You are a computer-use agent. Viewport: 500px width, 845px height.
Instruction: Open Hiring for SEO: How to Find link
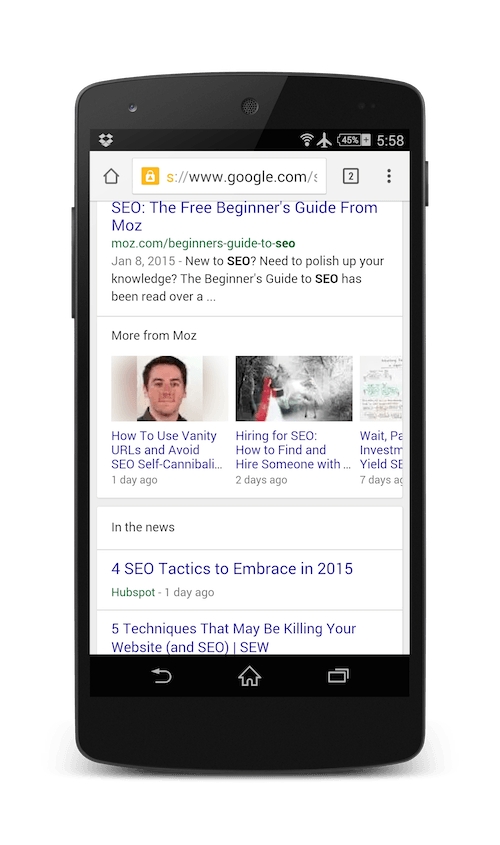(293, 450)
